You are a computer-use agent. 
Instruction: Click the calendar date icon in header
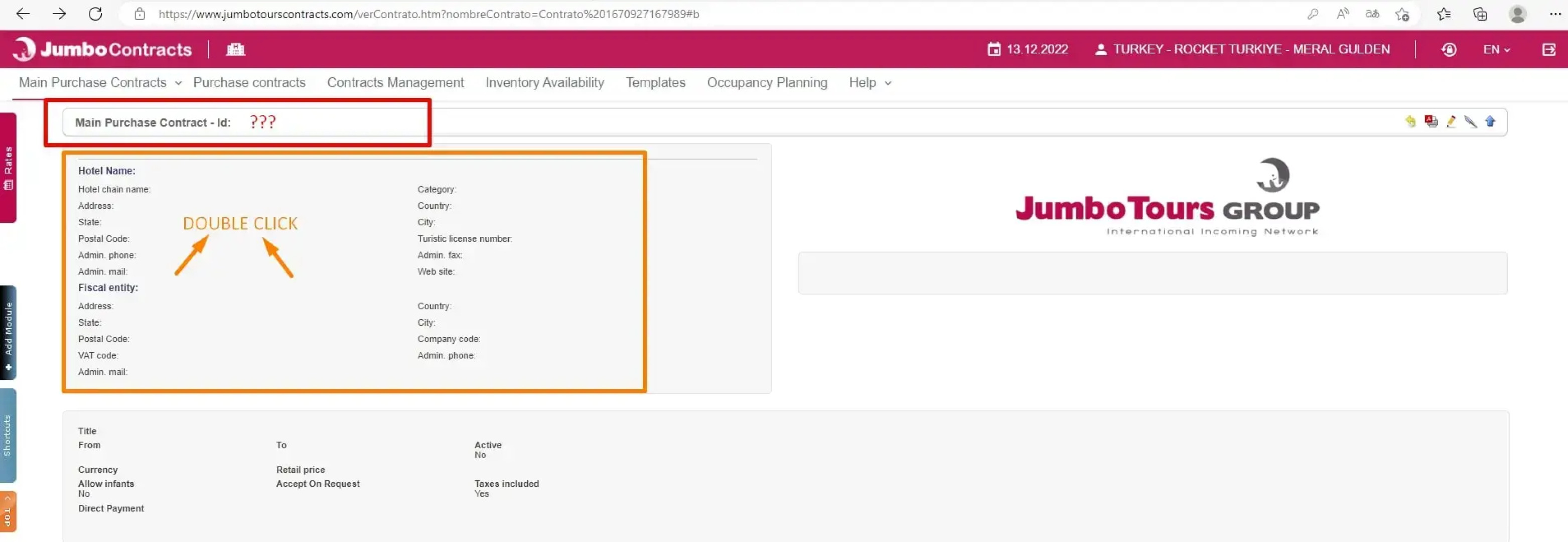pyautogui.click(x=993, y=49)
